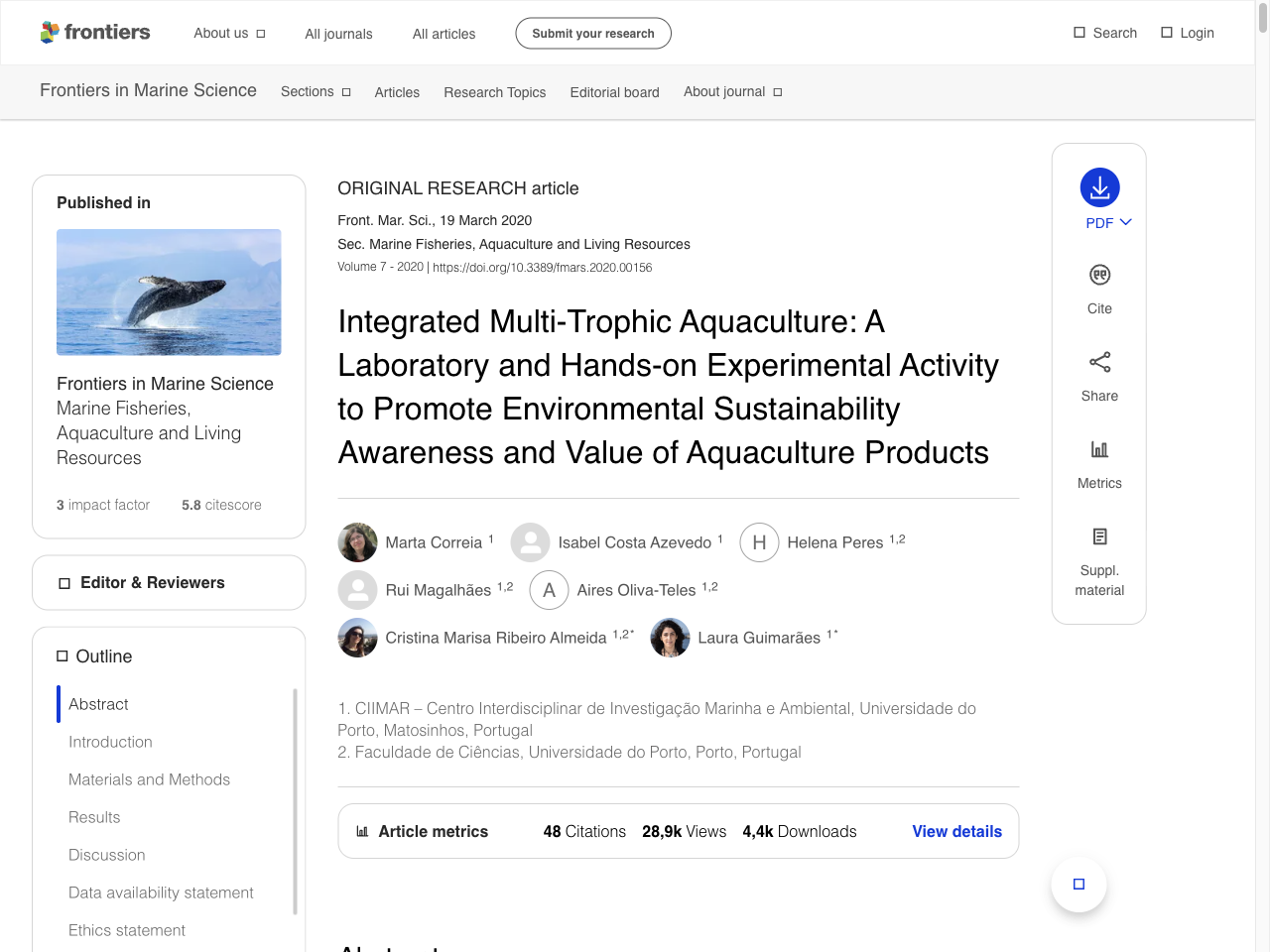Expand the About us menu
The height and width of the screenshot is (952, 1270).
[x=229, y=33]
